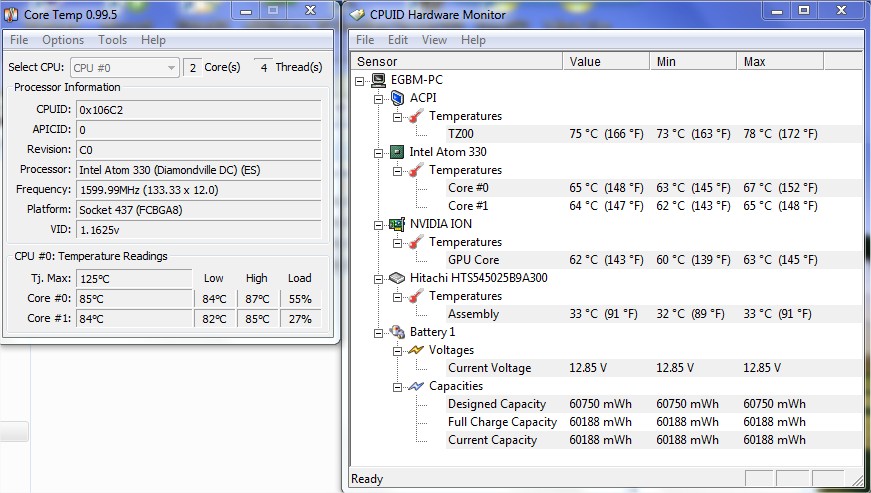Click the Value column header

606,61
